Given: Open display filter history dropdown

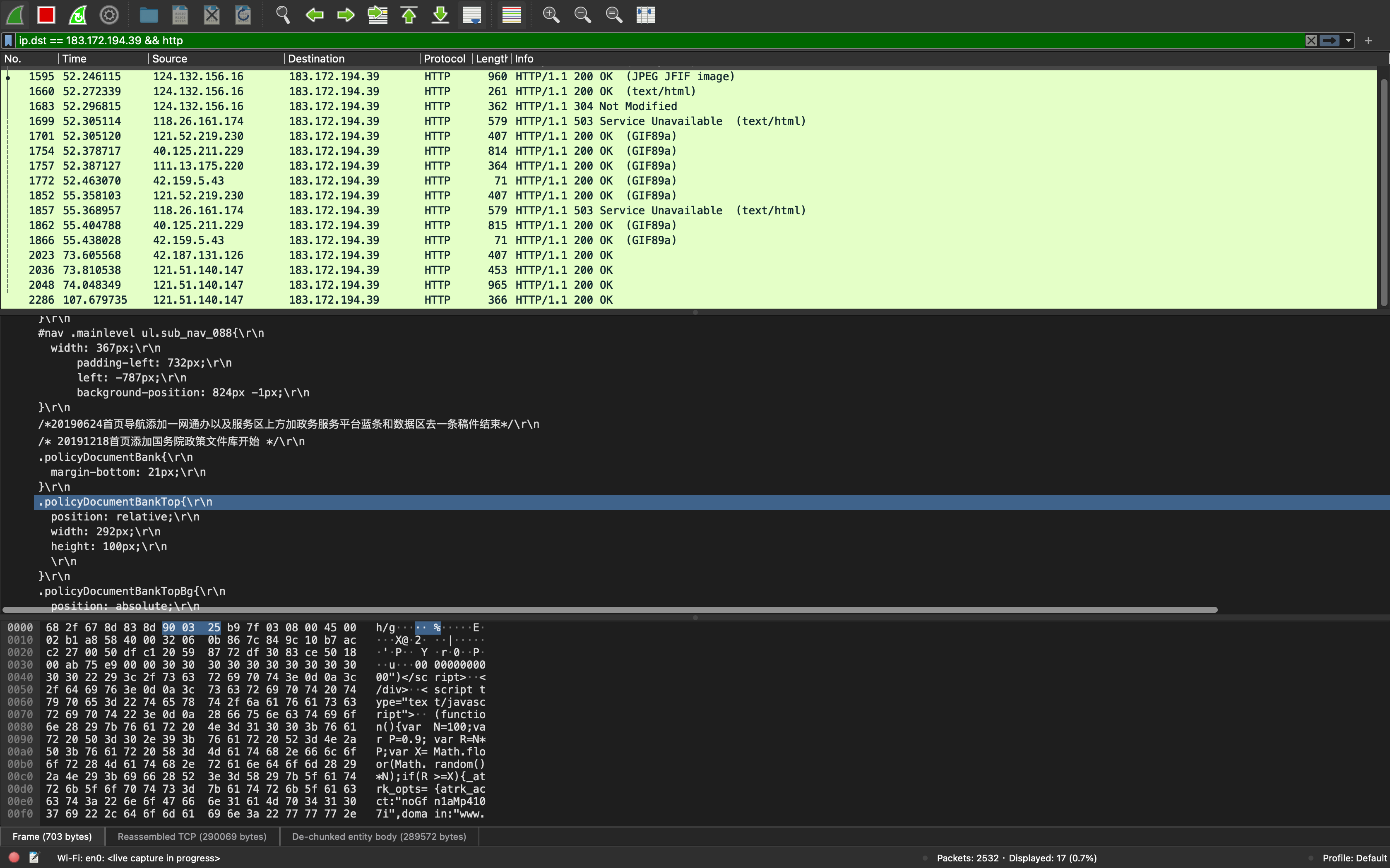Looking at the screenshot, I should (1348, 41).
